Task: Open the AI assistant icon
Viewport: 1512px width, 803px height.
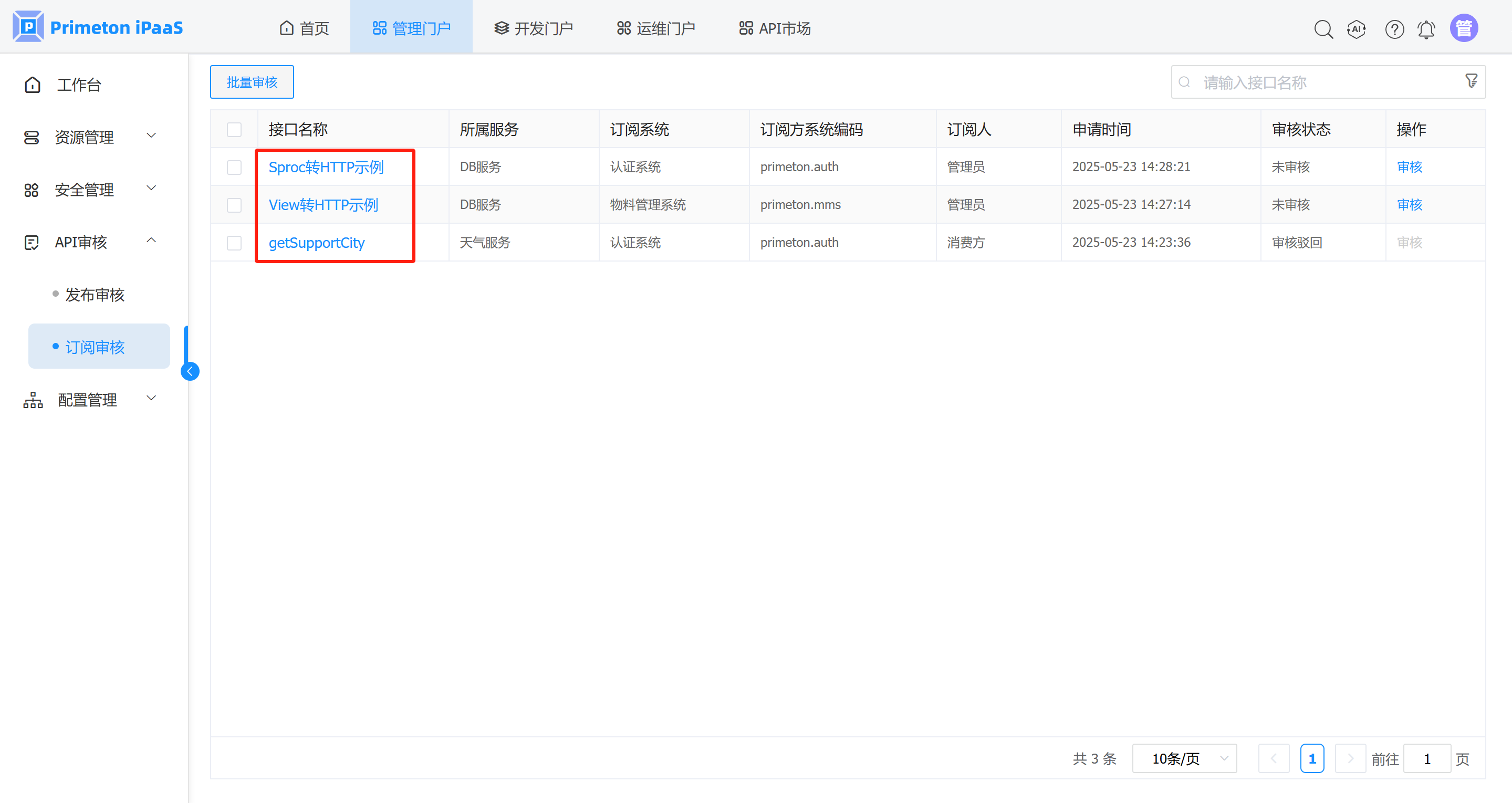Action: [x=1357, y=29]
